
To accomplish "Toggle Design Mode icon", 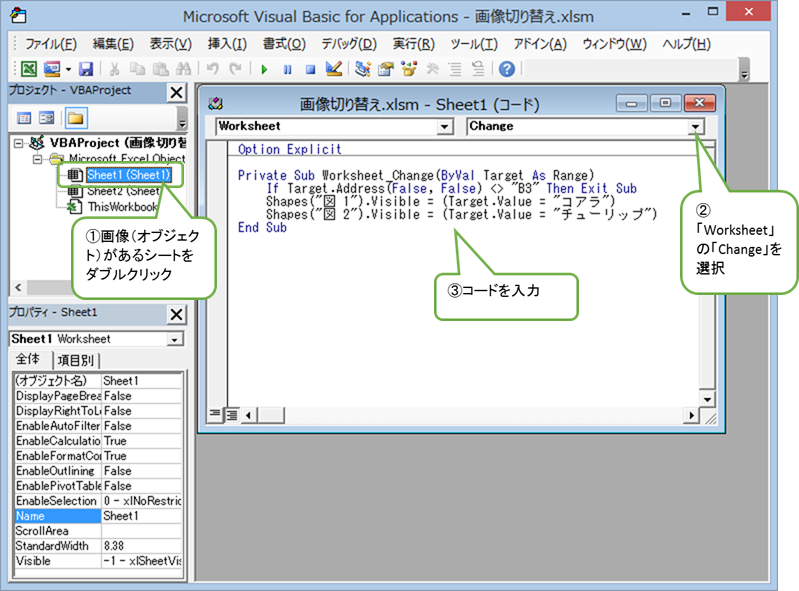I will tap(334, 68).
